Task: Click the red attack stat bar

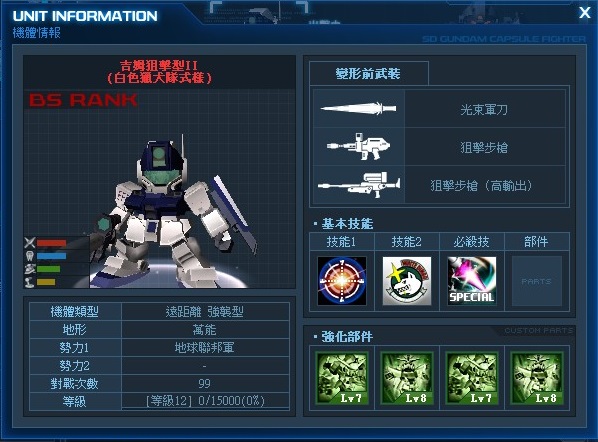Action: (51, 243)
